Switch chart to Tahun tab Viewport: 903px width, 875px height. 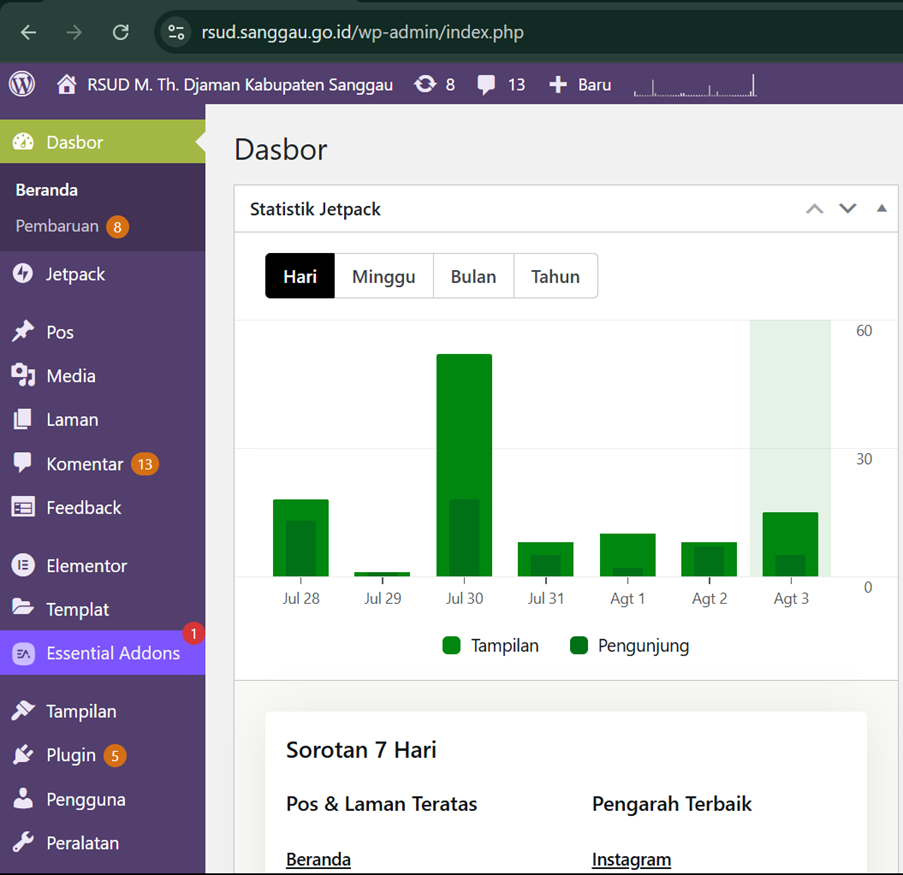(x=555, y=277)
